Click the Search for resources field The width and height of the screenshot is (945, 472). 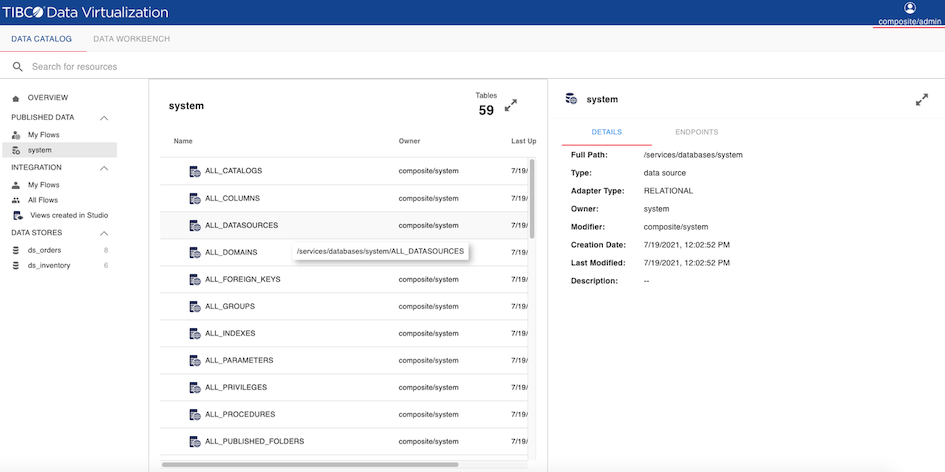pos(200,67)
